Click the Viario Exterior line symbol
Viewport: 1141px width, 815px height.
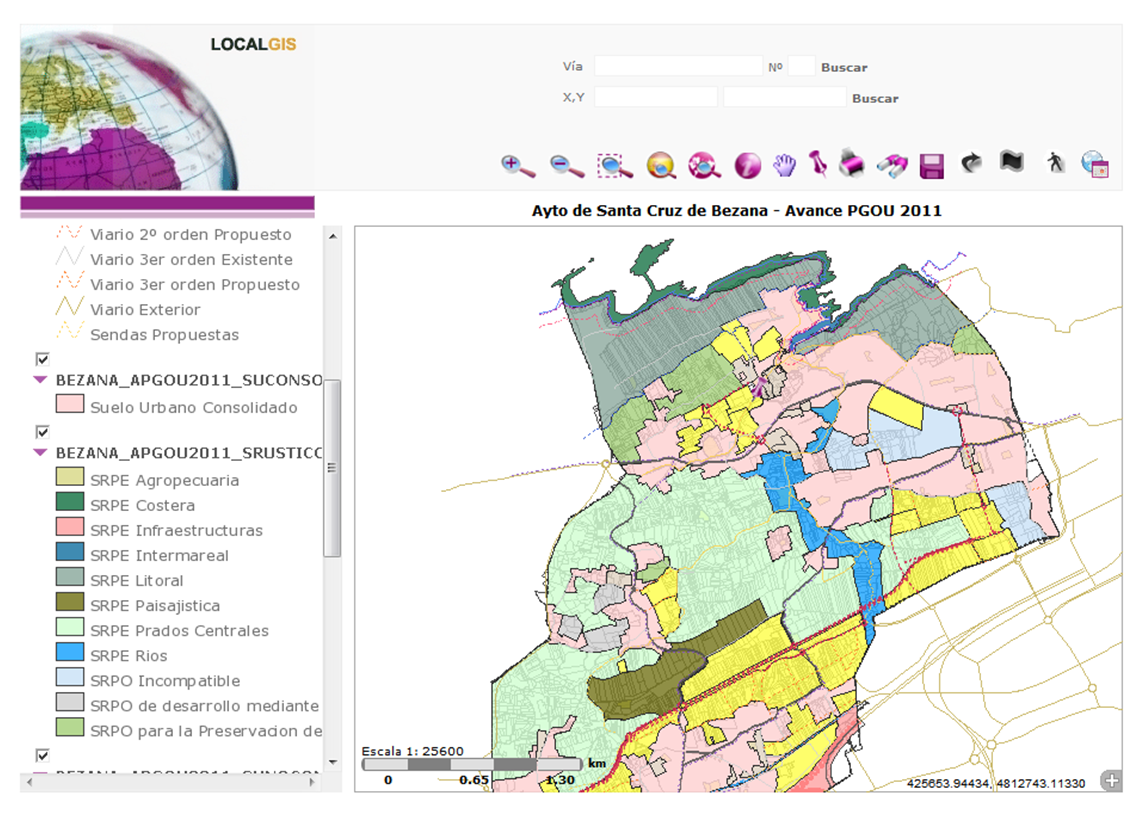[x=69, y=307]
